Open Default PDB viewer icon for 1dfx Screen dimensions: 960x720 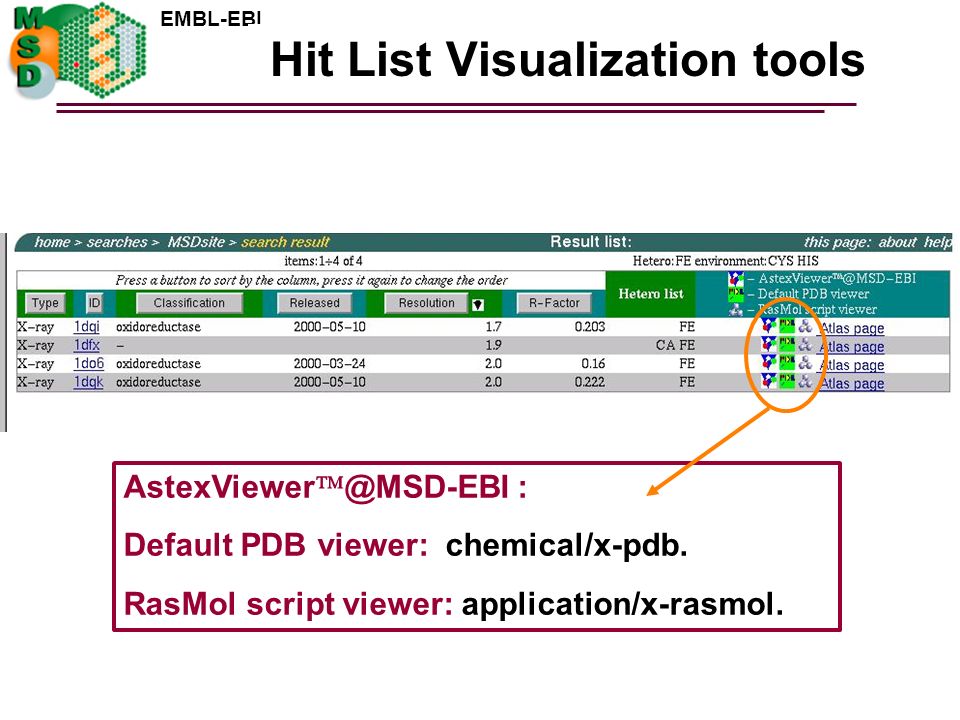pos(787,344)
